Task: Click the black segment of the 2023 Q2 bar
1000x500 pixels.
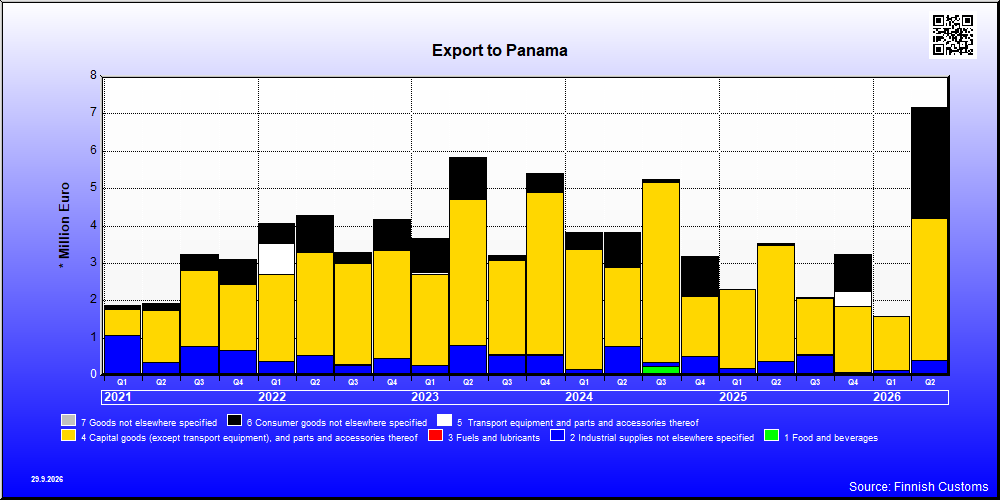Action: (468, 179)
